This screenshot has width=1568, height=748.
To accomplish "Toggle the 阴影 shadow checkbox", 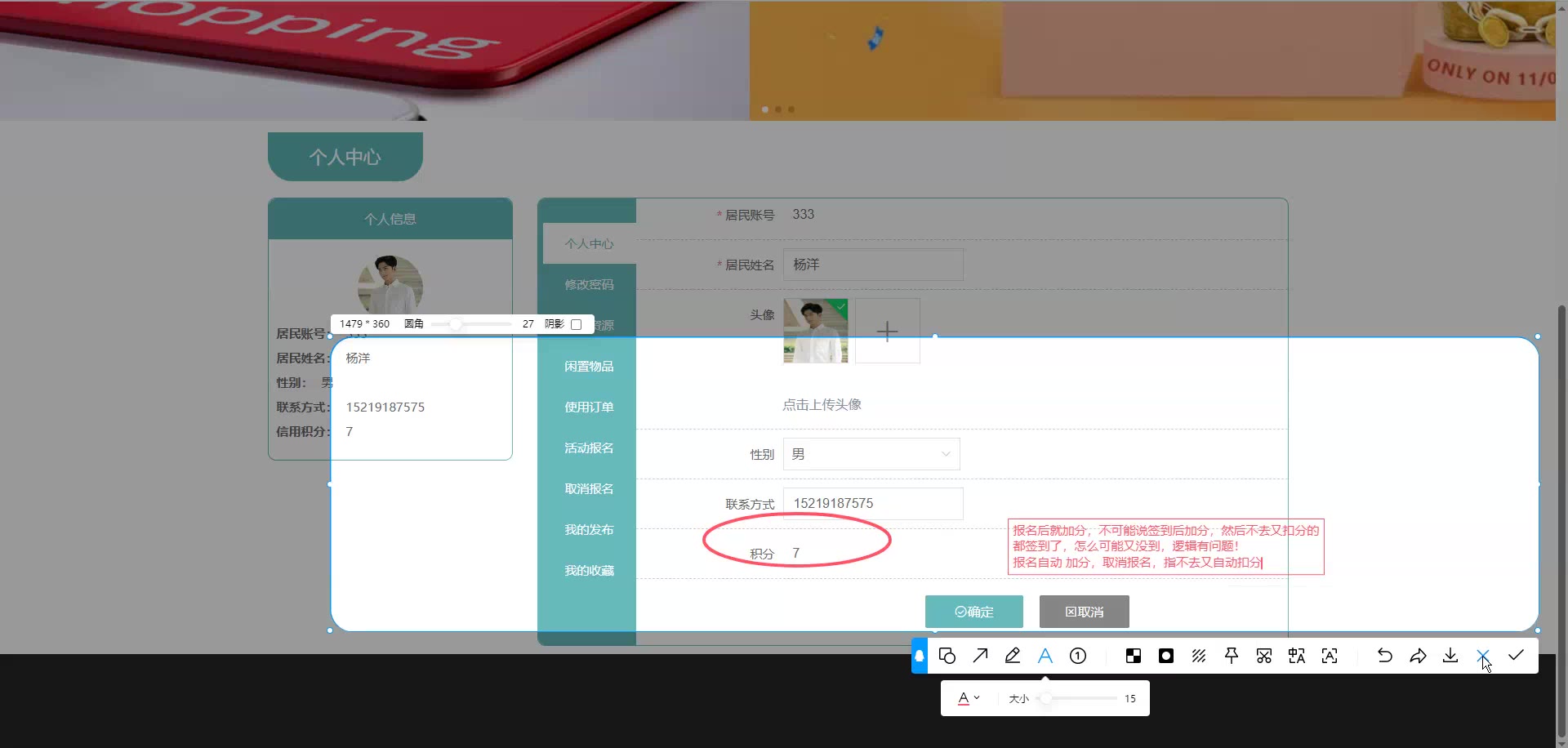I will 577,324.
